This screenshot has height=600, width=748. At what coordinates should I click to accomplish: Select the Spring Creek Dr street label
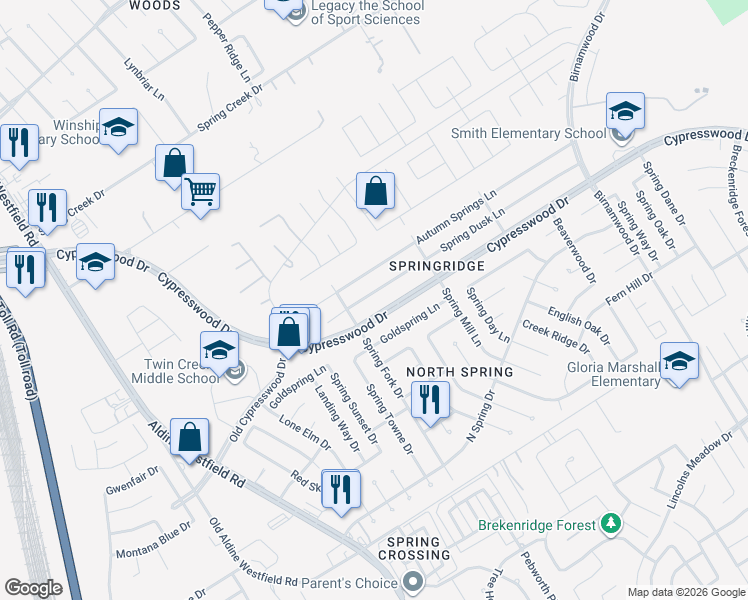tap(230, 108)
